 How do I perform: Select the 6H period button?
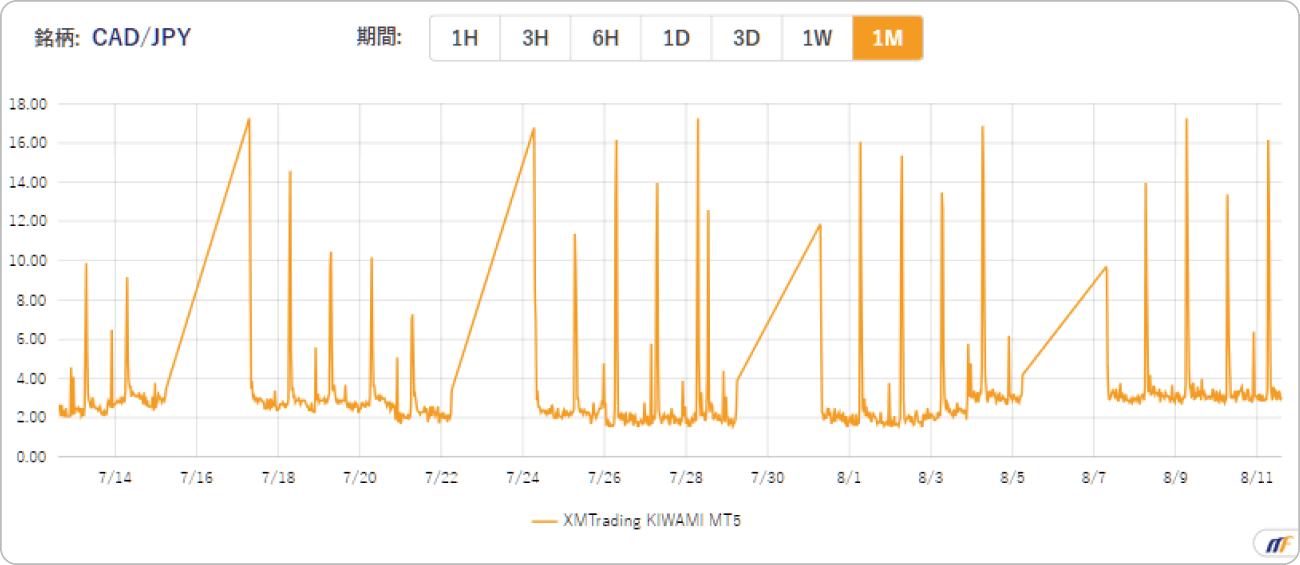tap(606, 39)
